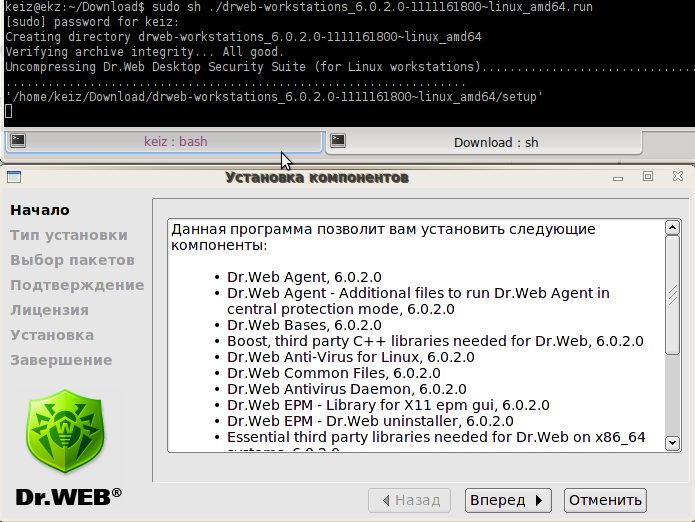This screenshot has width=695, height=522.
Task: Click the 'Данная программа позволит' intro text
Action: 383,237
